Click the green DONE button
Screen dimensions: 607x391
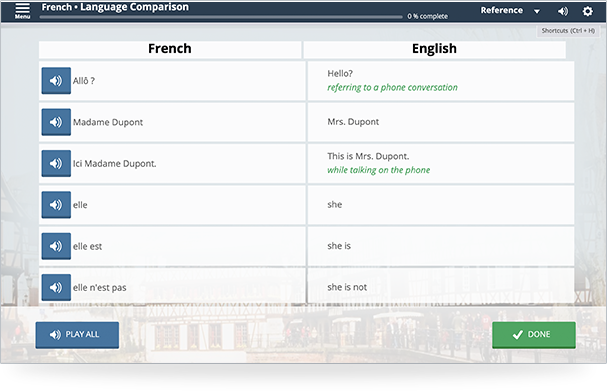(533, 335)
